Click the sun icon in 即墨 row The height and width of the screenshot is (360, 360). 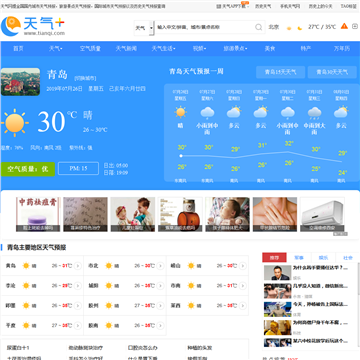click(x=26, y=306)
